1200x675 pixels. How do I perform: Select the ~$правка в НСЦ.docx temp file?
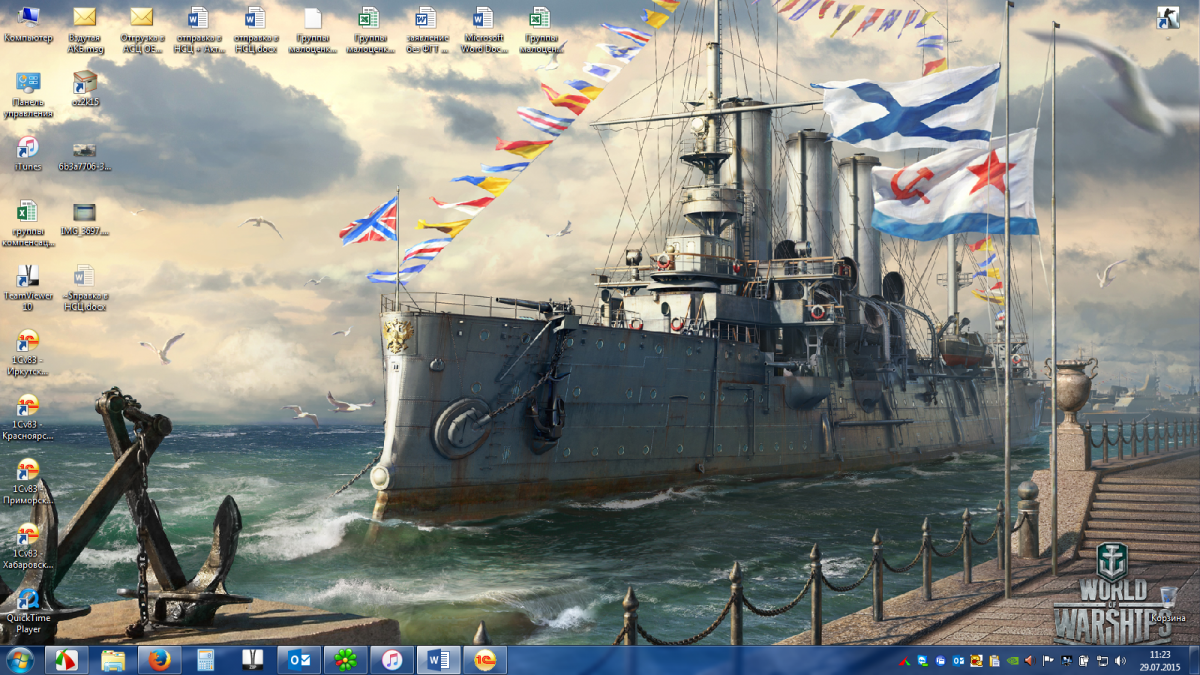[85, 288]
